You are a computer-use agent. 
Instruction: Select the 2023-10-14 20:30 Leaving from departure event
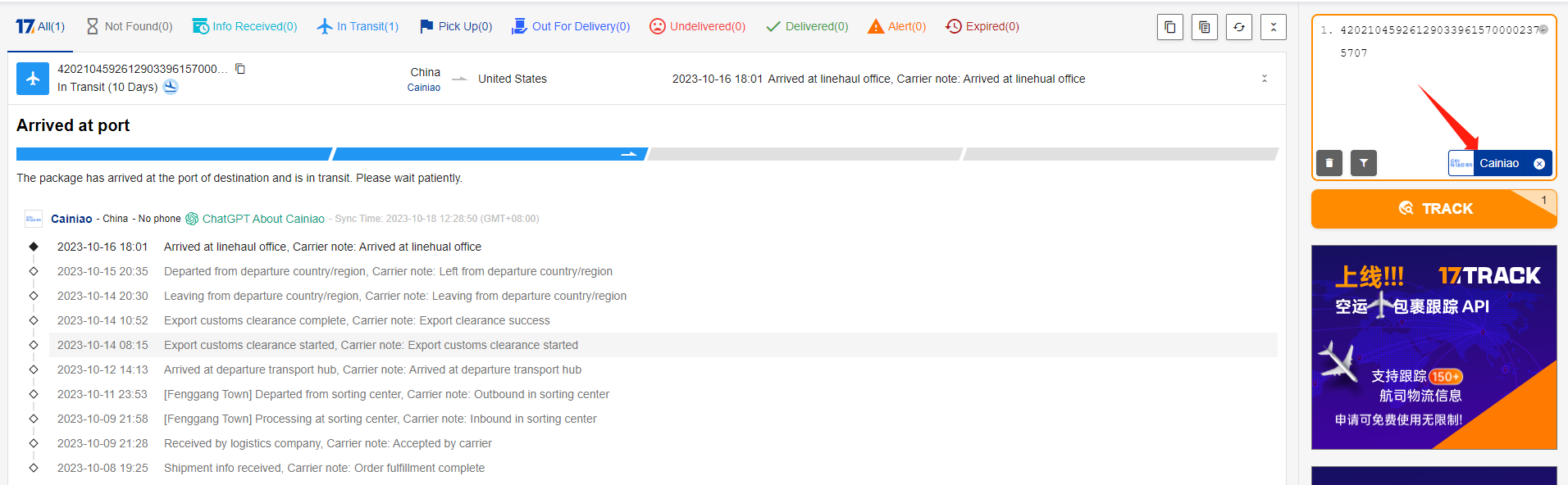tap(663, 296)
